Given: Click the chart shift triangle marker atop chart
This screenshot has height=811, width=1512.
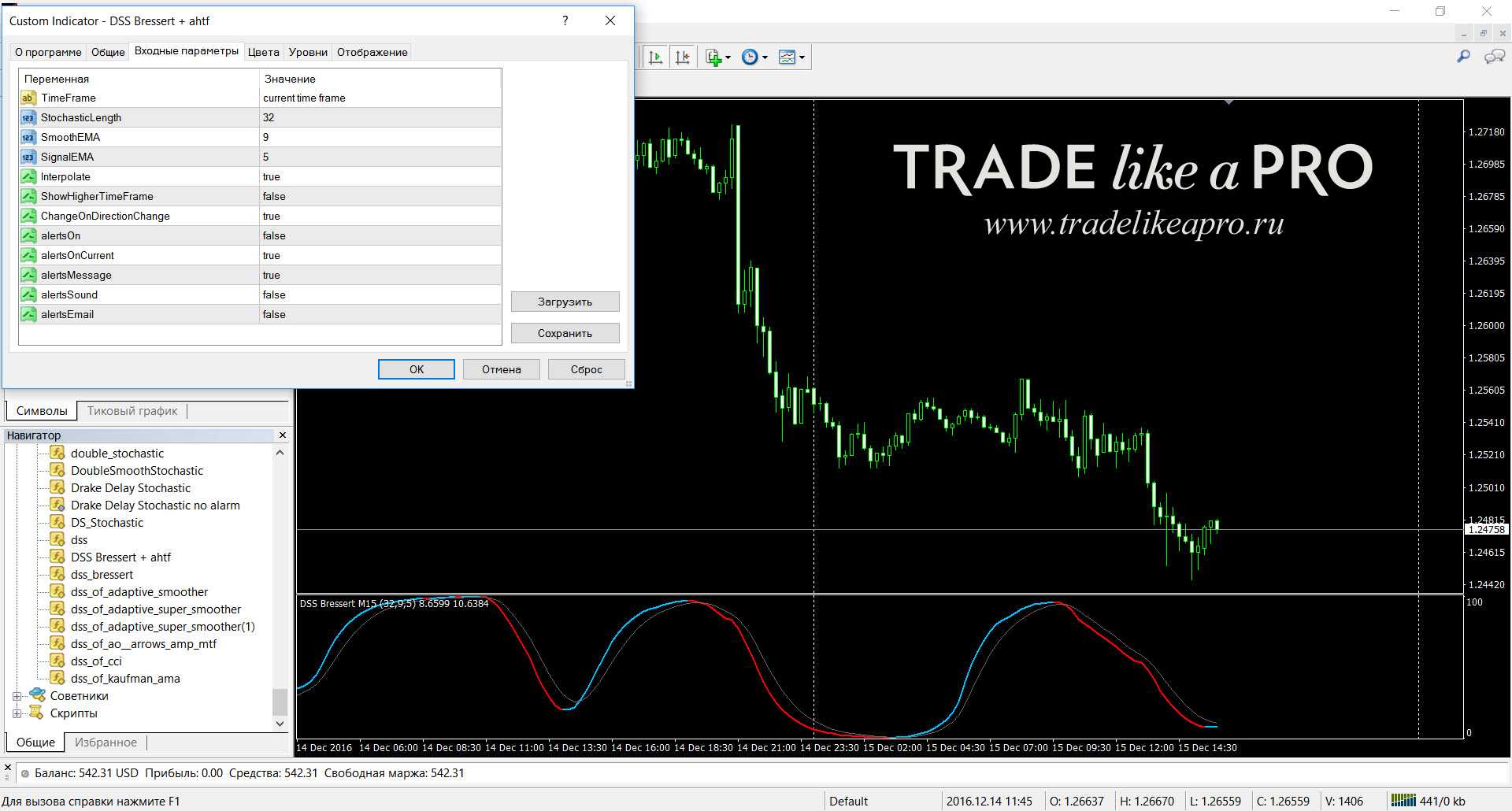Looking at the screenshot, I should coord(1228,102).
